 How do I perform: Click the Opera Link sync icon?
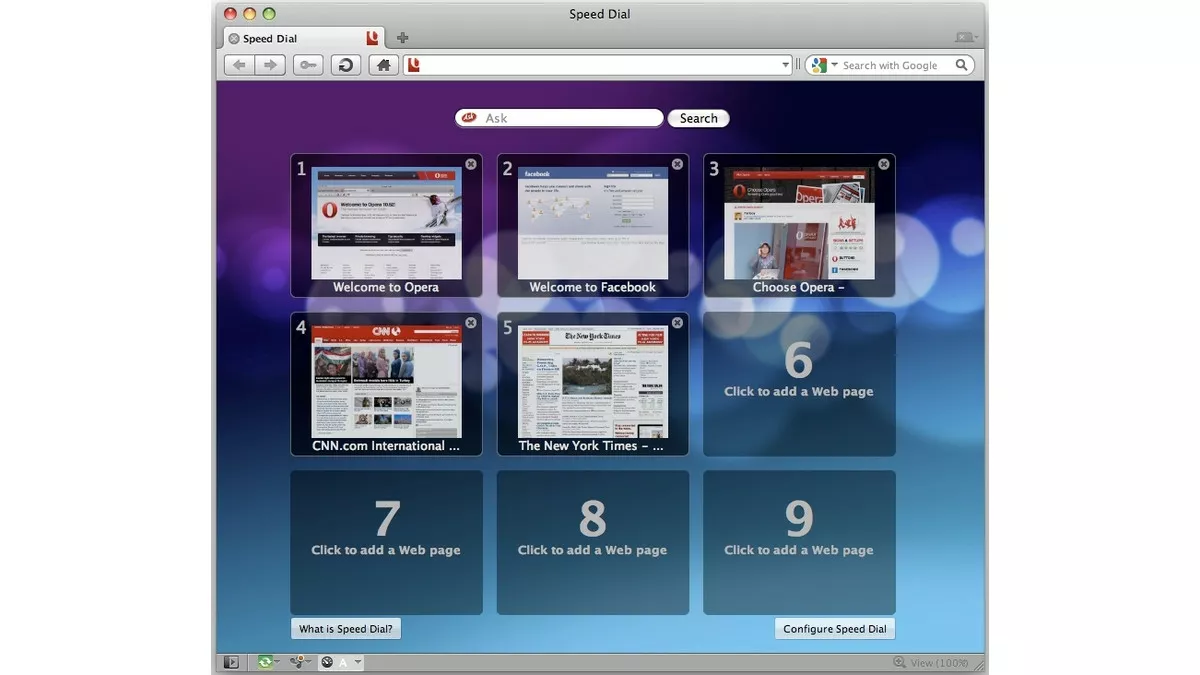(x=266, y=662)
